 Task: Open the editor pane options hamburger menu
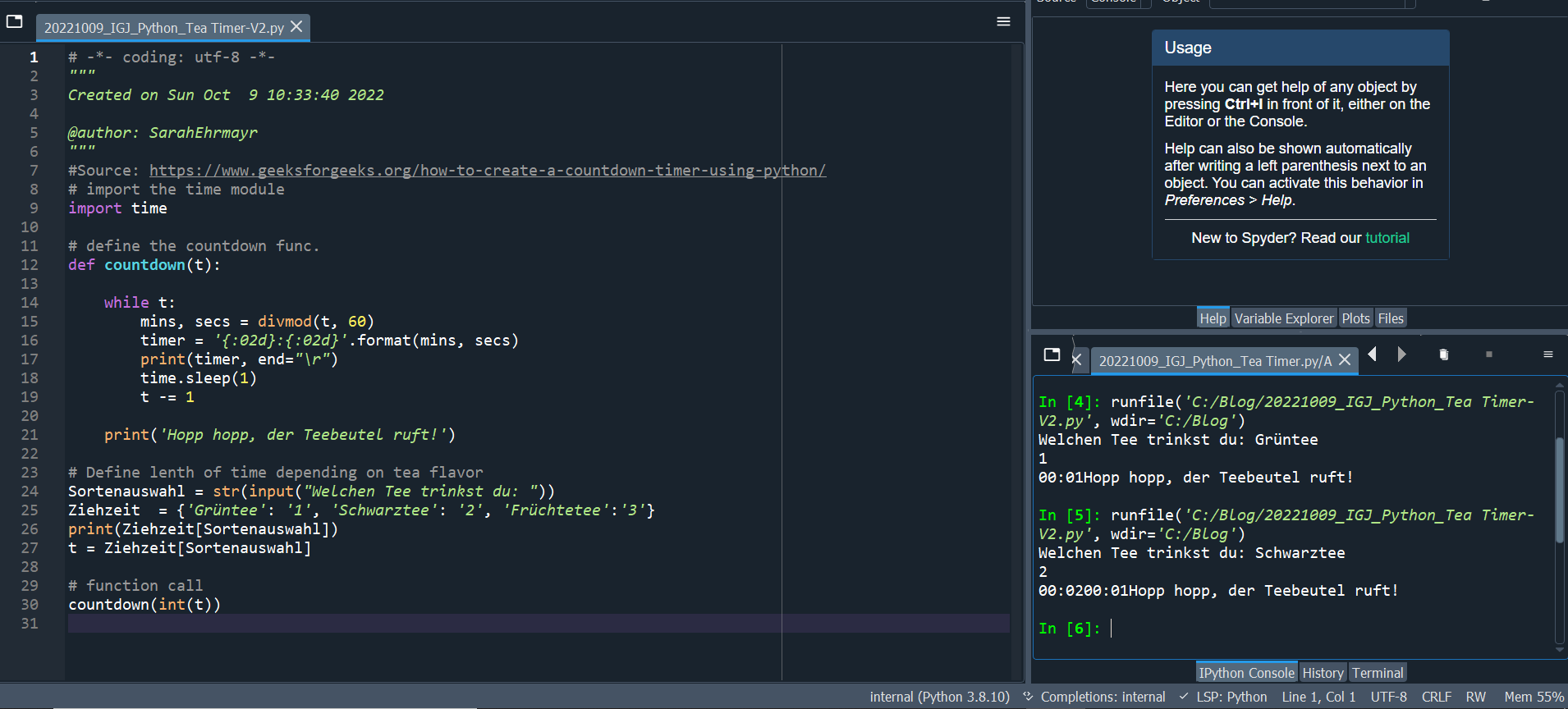pos(1003,22)
